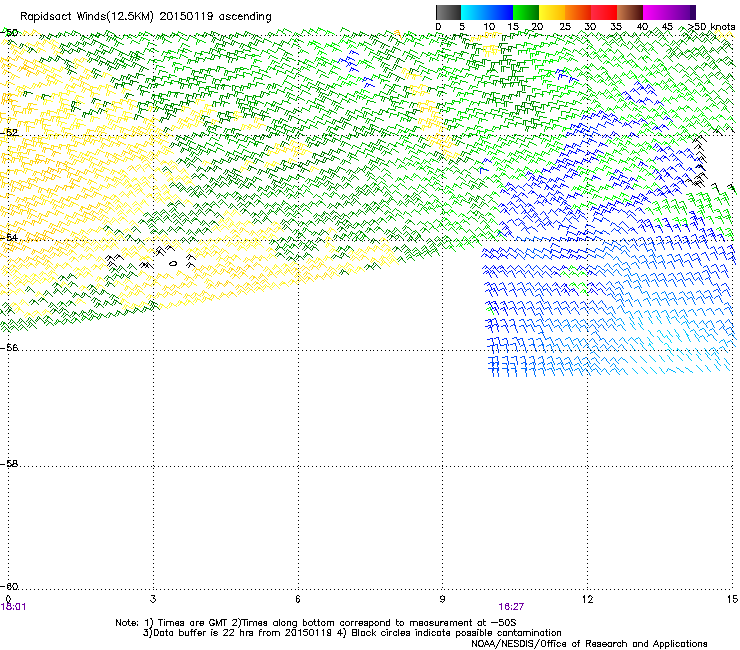Click the purple 18:01 pass time label
This screenshot has height=650, width=740.
(14, 607)
